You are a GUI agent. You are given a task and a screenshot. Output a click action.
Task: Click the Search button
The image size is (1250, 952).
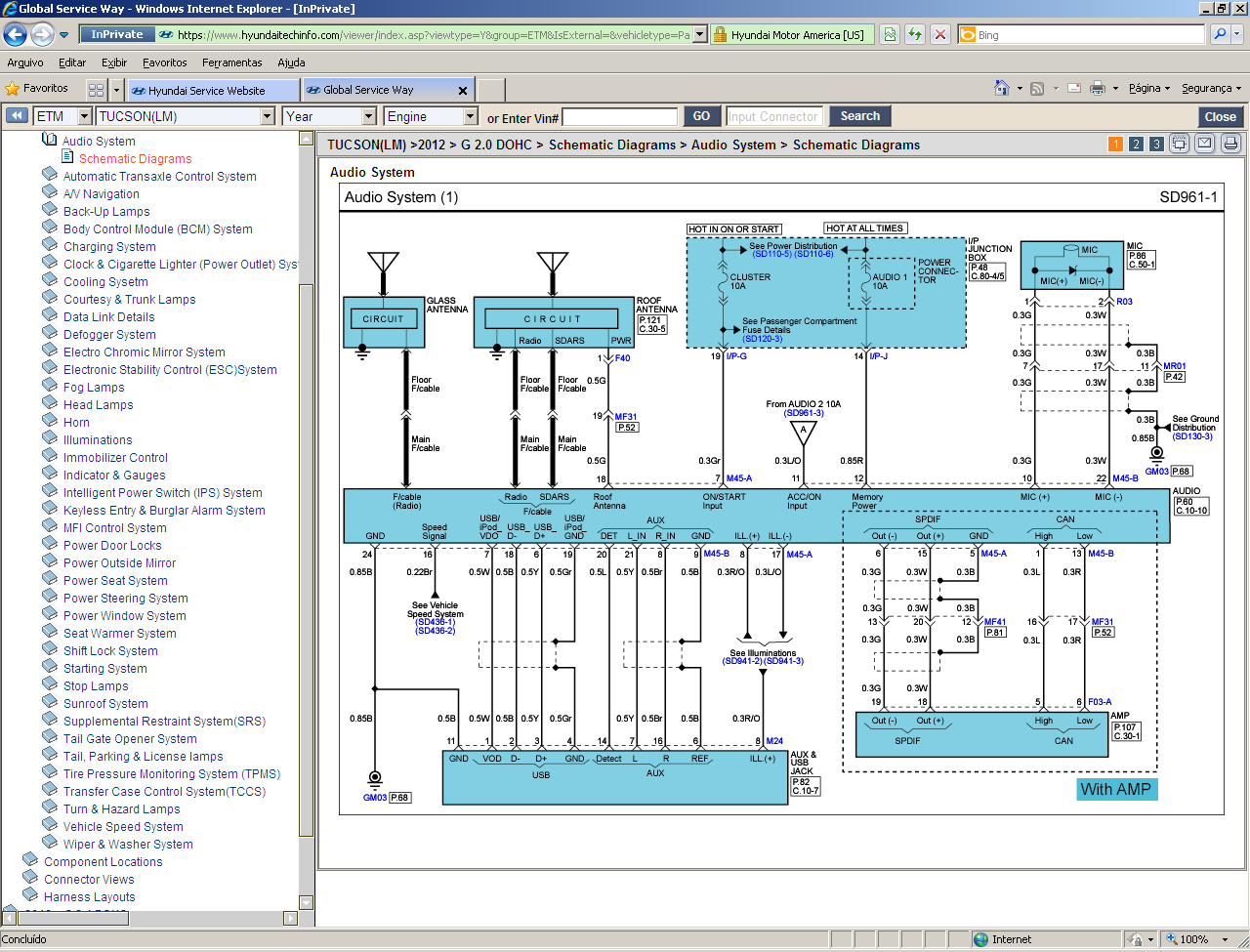[x=859, y=115]
